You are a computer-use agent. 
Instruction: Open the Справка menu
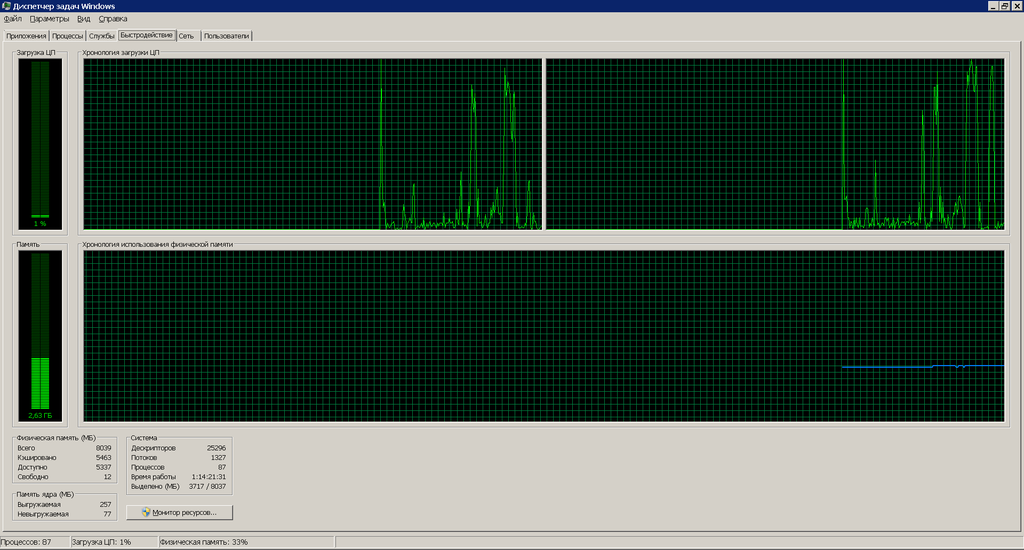[x=113, y=19]
